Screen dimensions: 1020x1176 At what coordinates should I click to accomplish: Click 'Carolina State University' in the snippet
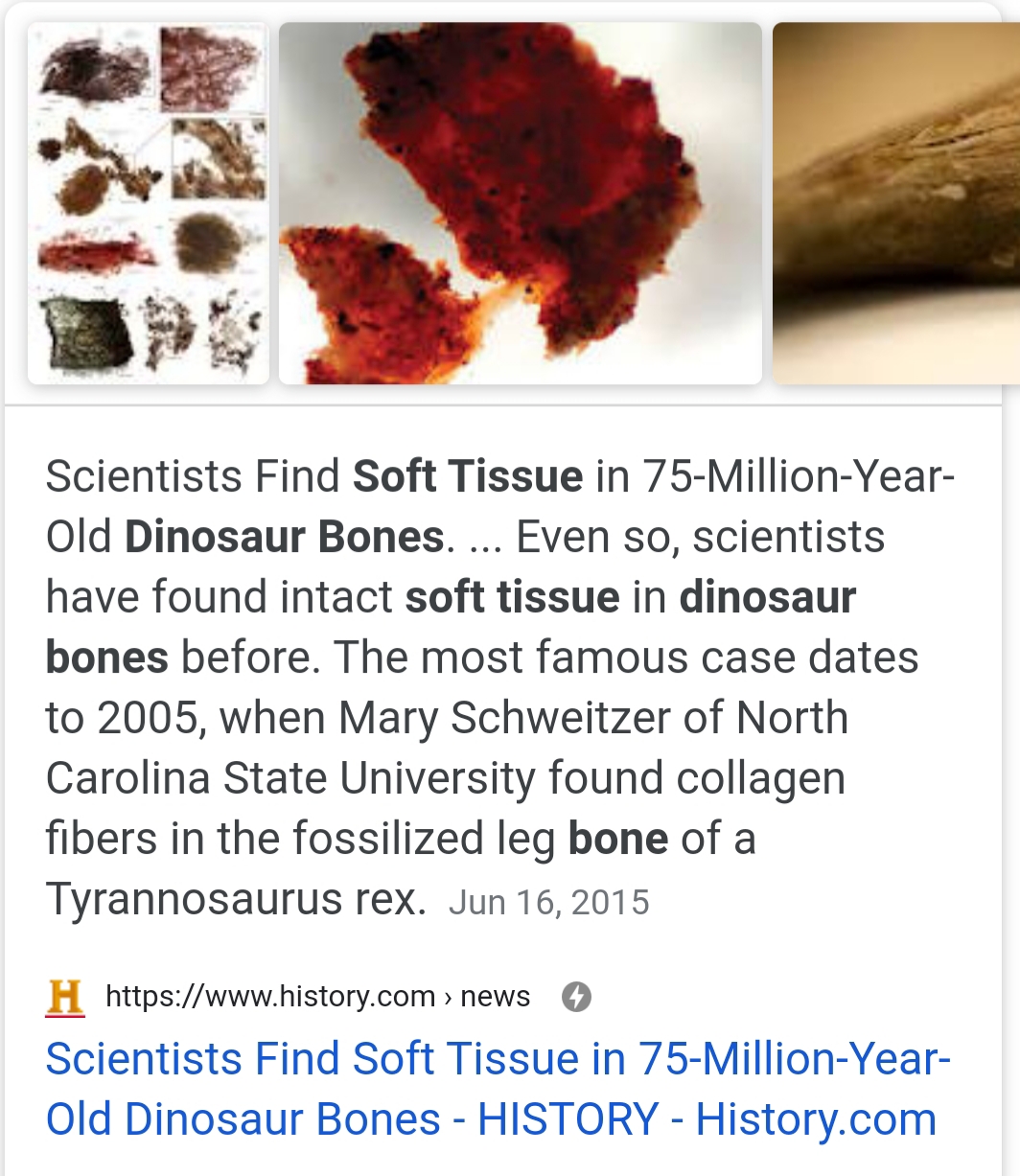(x=290, y=779)
